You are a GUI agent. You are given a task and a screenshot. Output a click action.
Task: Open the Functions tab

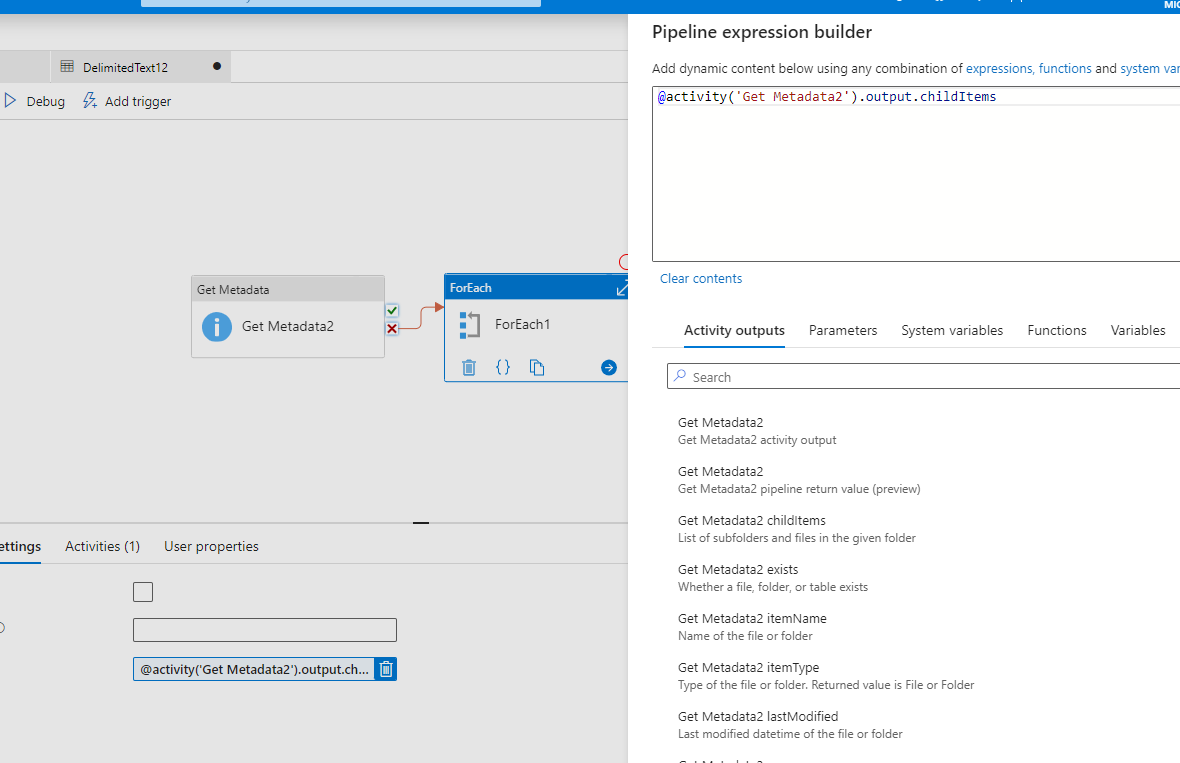tap(1057, 330)
